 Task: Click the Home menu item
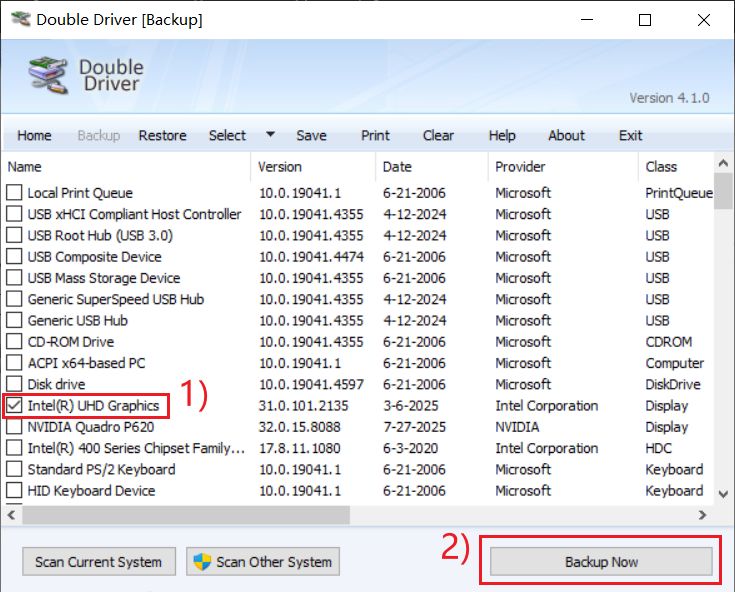click(x=34, y=136)
